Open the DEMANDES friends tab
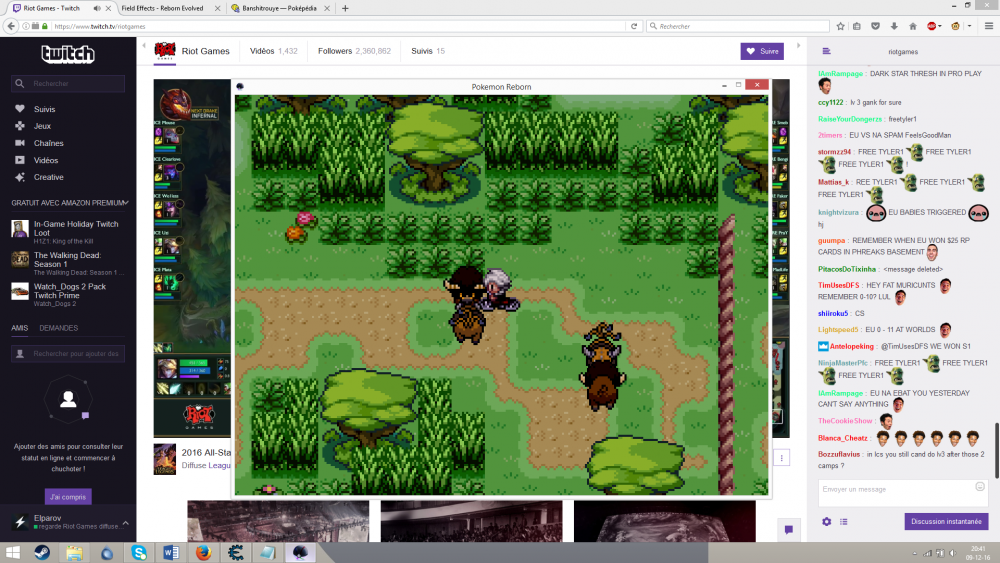 pyautogui.click(x=58, y=328)
